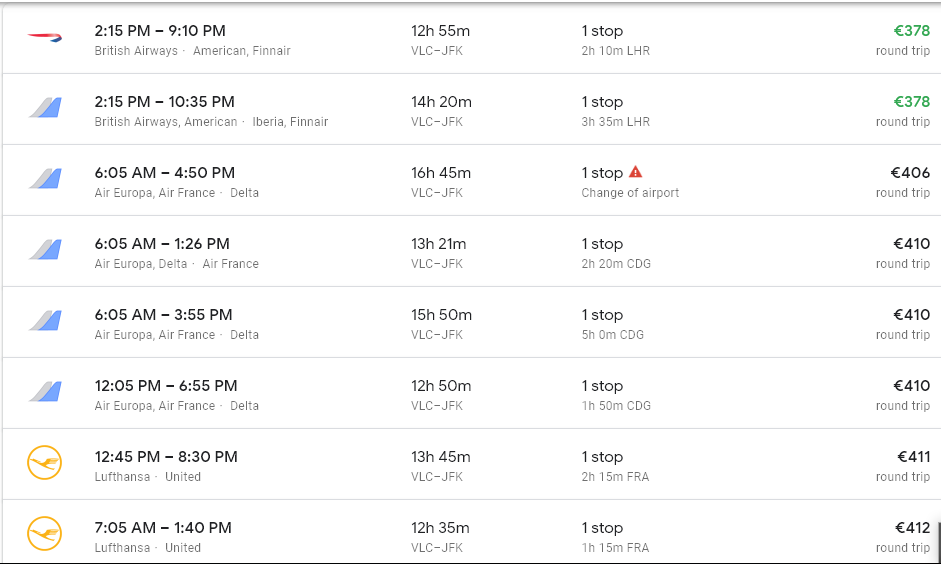Click the airline icon for the 2:15 PM – 10:35 PM flight
Image resolution: width=941 pixels, height=564 pixels.
[45, 108]
